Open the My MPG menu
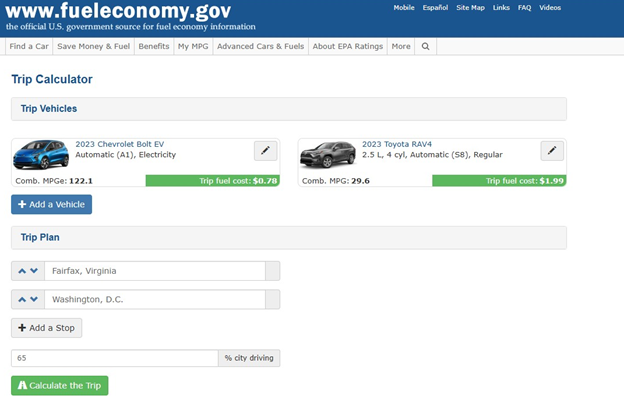Image resolution: width=624 pixels, height=399 pixels. (193, 47)
